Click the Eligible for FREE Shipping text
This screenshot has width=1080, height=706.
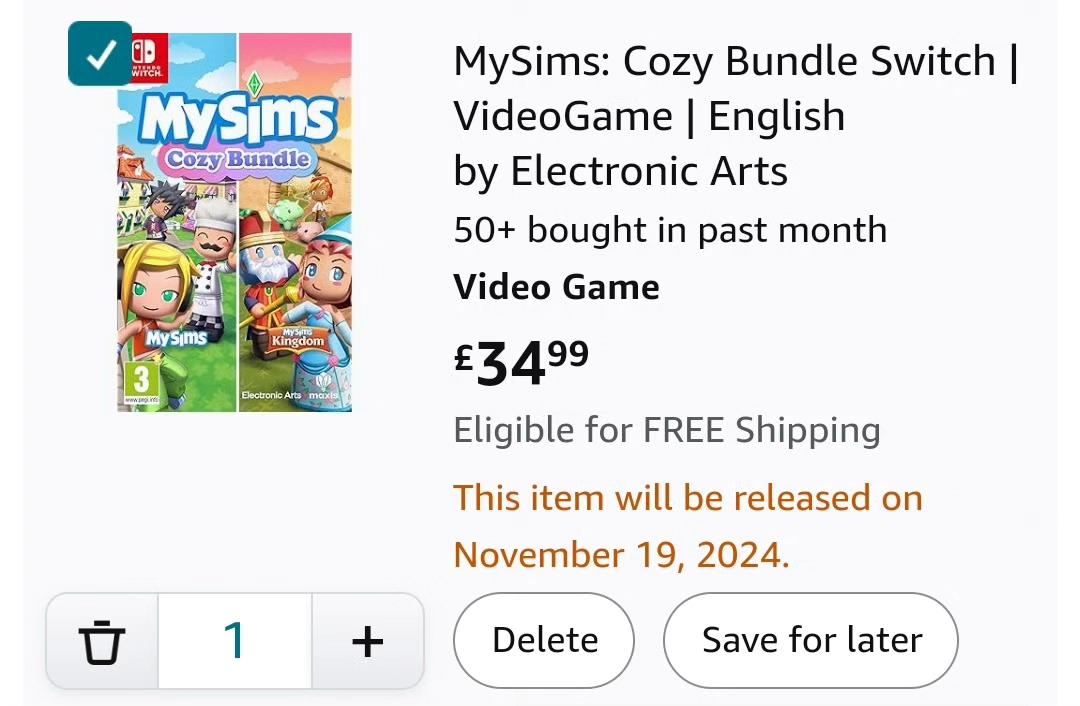coord(667,430)
